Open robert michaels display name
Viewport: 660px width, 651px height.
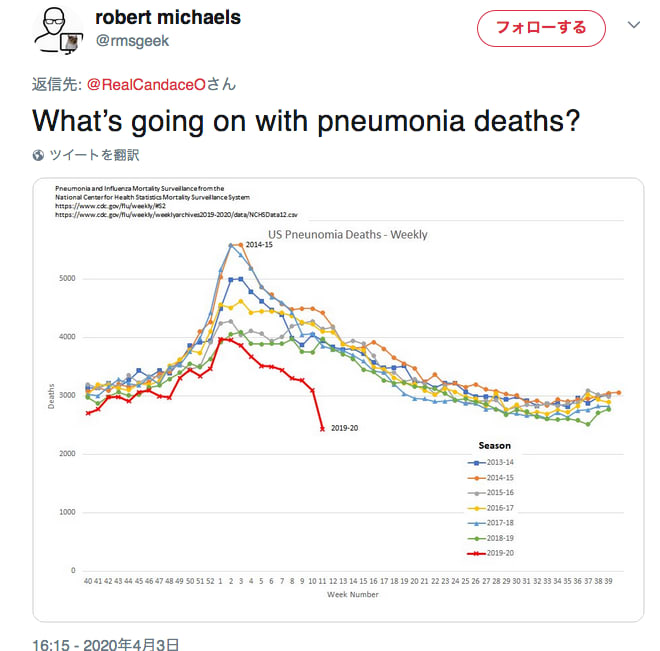pos(168,18)
